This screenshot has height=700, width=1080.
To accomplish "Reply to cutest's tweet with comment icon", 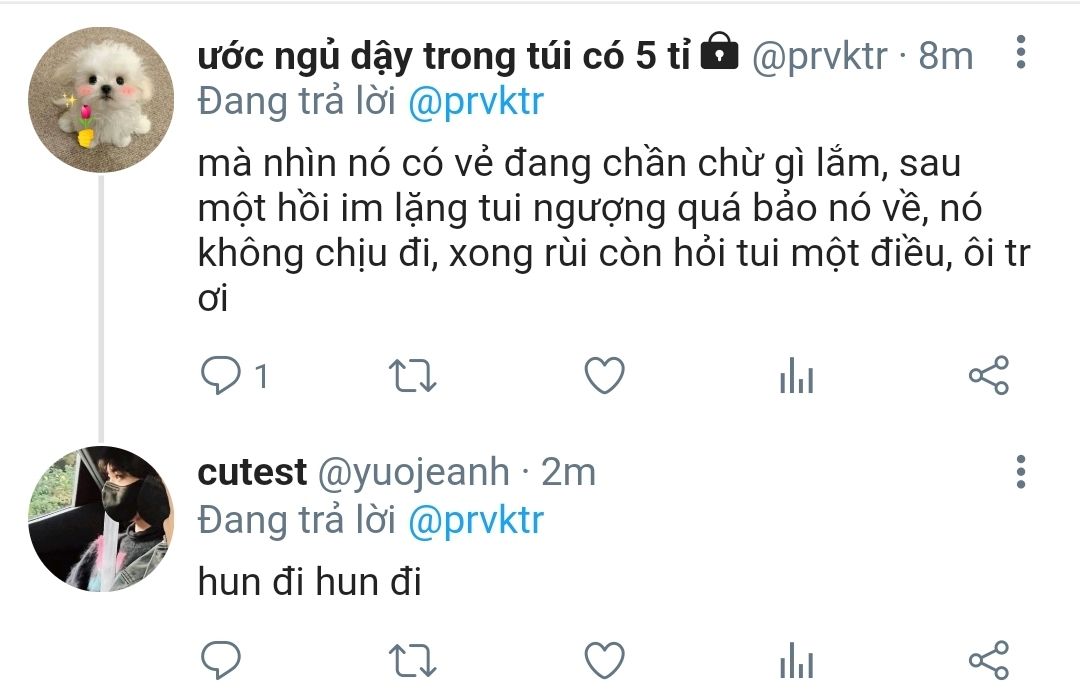I will (x=220, y=660).
